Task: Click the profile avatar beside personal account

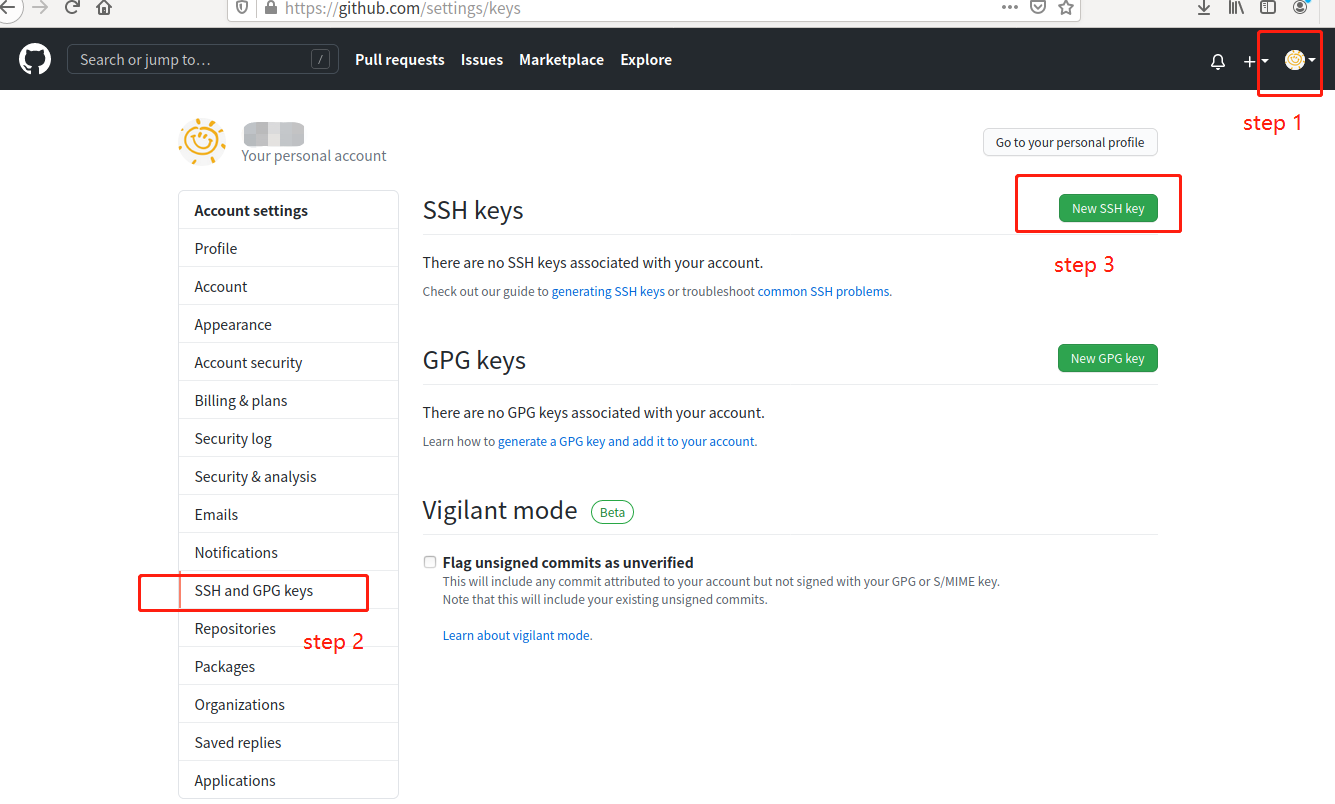Action: click(202, 142)
